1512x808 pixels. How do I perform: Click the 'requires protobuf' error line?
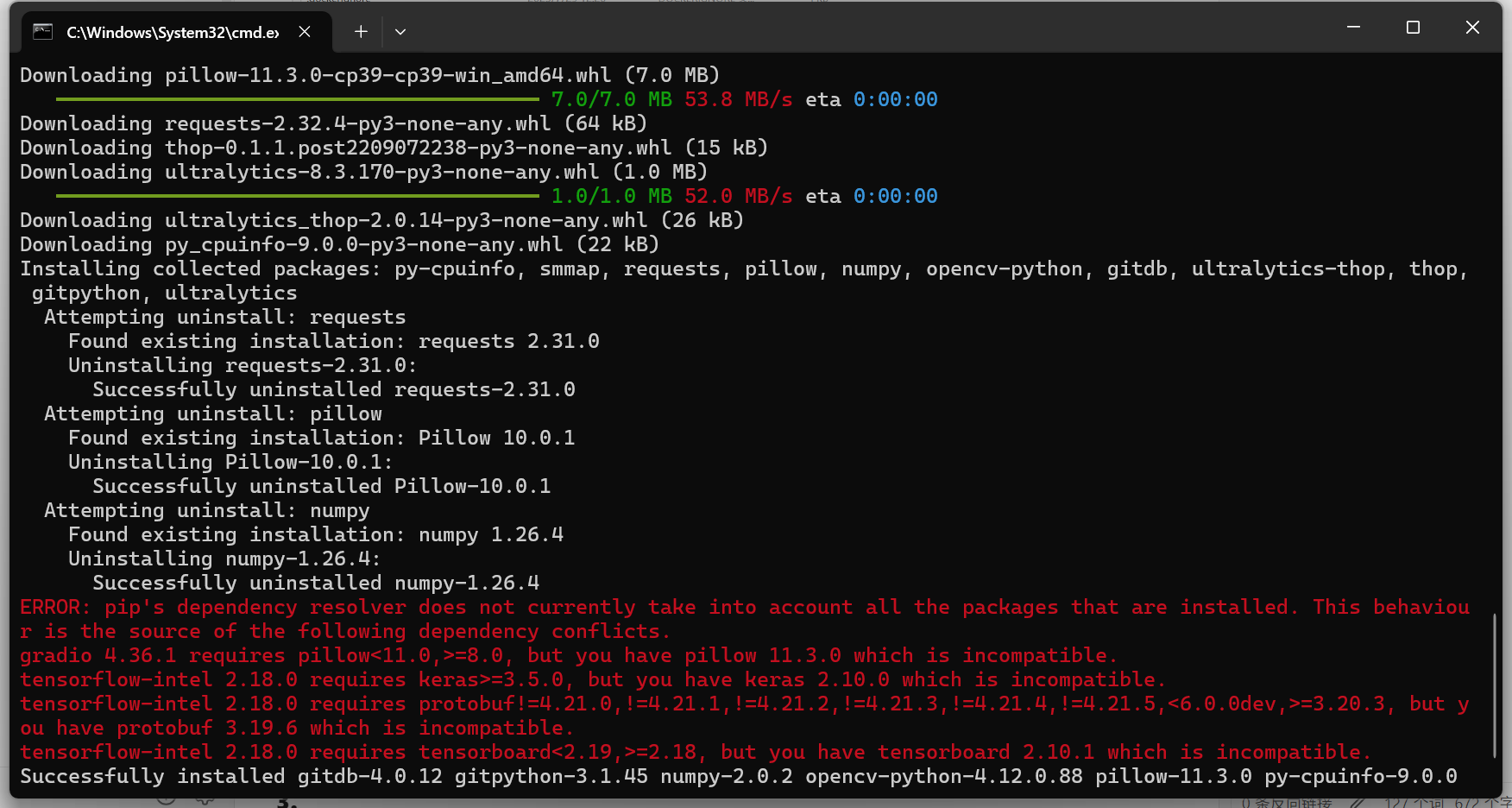point(745,704)
